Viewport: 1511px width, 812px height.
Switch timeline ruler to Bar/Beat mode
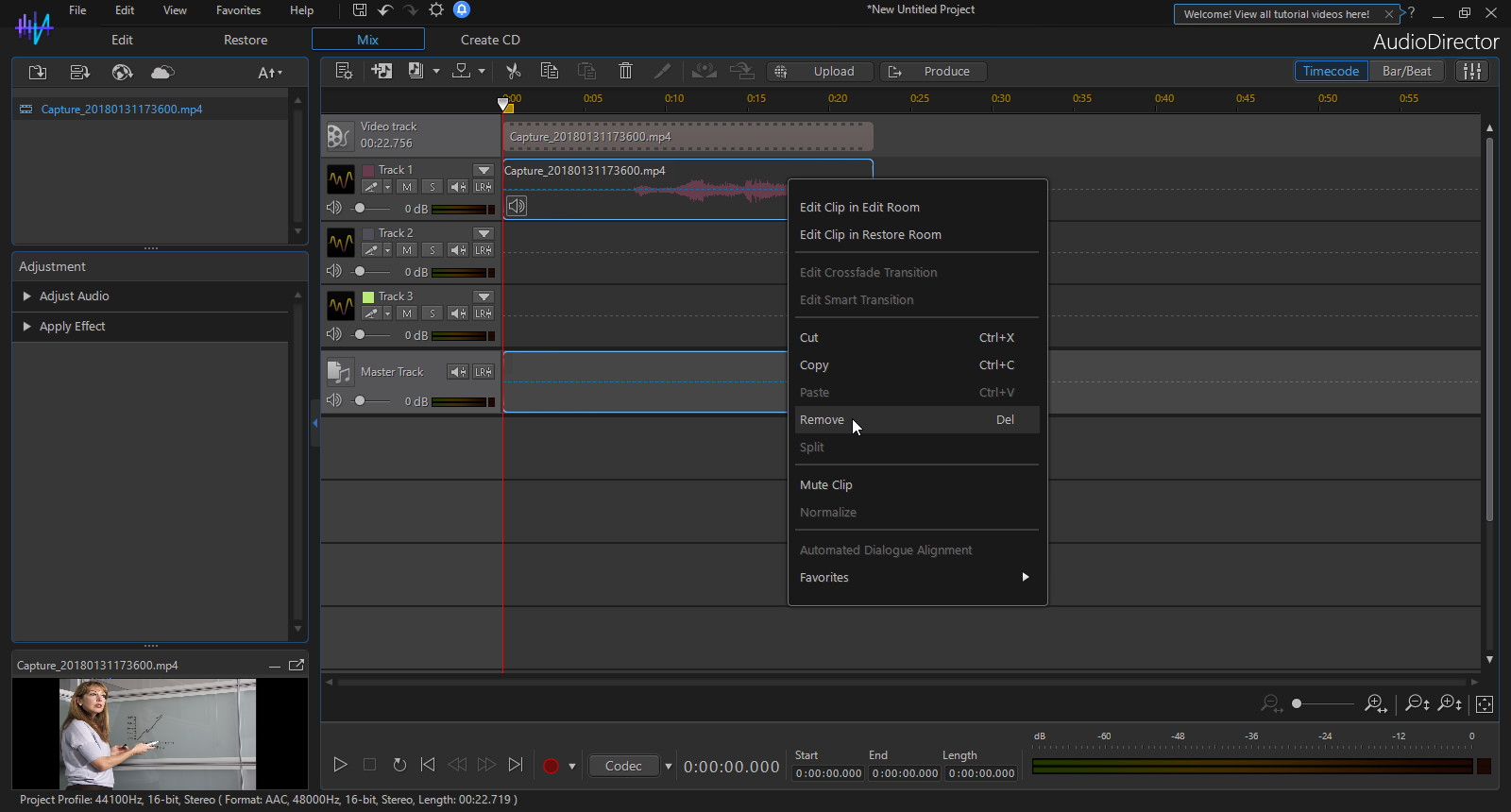[x=1406, y=71]
